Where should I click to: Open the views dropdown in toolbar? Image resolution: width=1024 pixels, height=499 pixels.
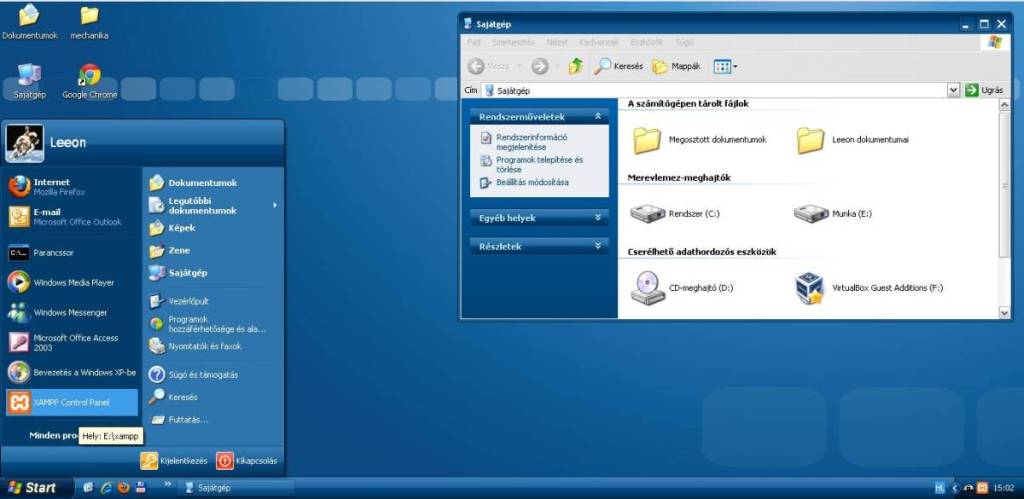tap(735, 67)
